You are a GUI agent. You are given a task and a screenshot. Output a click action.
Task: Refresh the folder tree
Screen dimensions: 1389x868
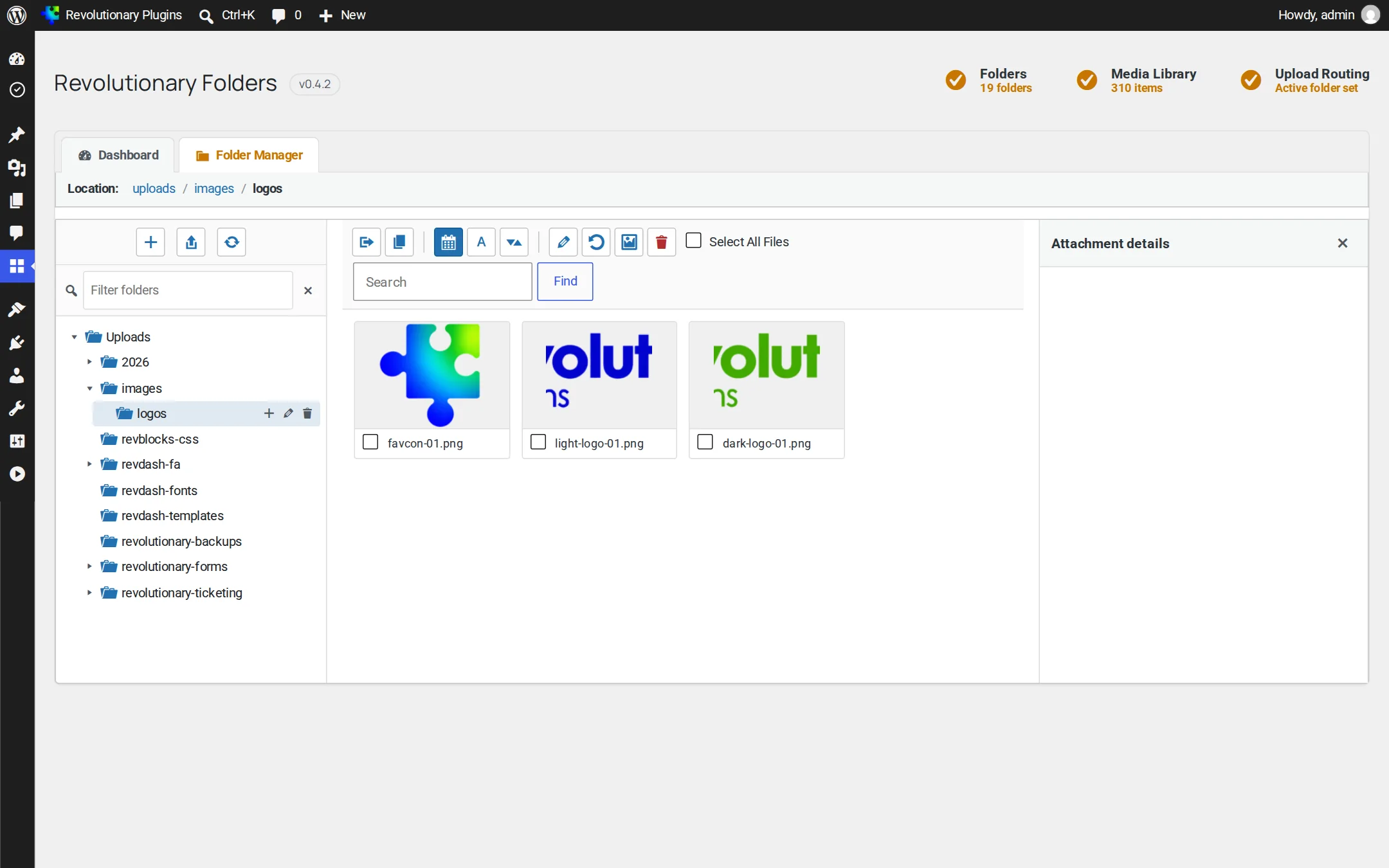tap(232, 242)
